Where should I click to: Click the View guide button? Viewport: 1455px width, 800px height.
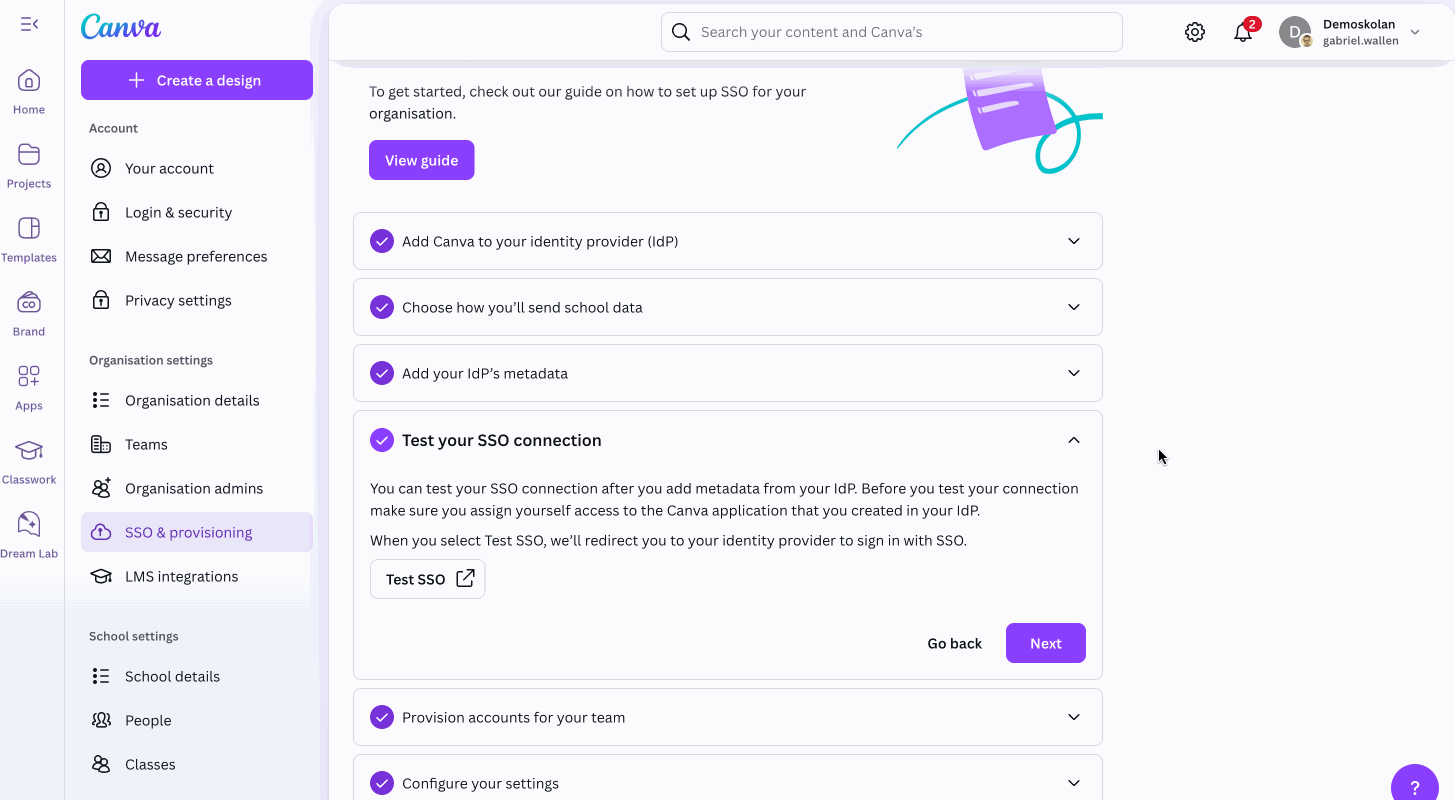(x=421, y=160)
